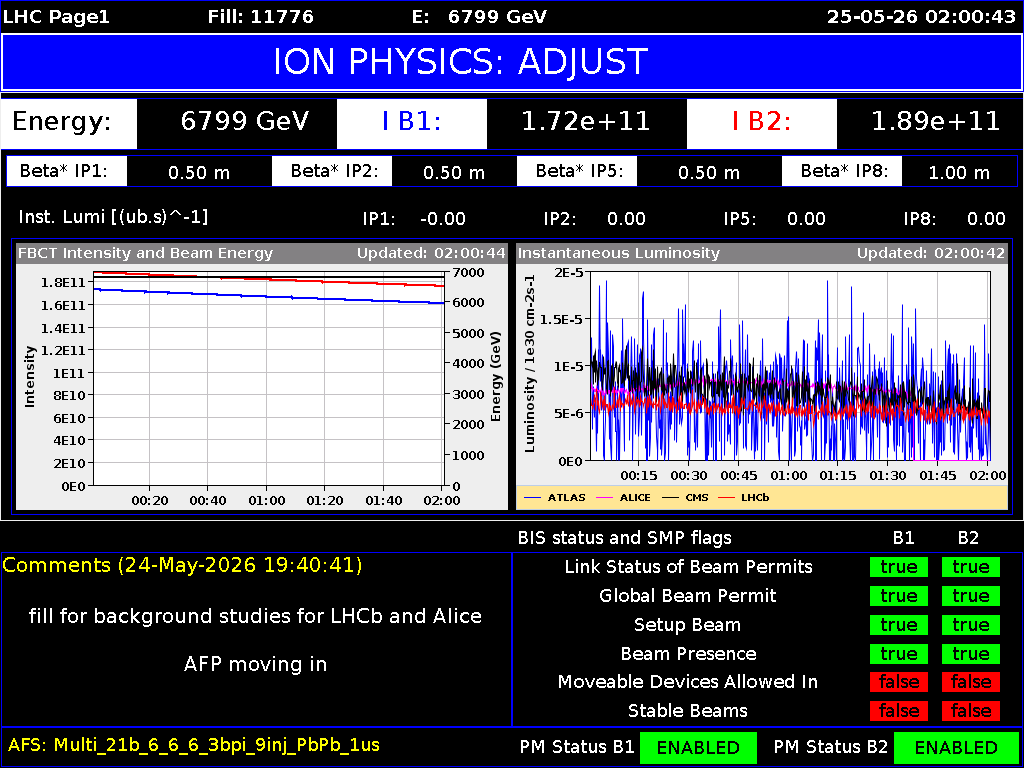Image resolution: width=1024 pixels, height=768 pixels.
Task: Click the Inst. Lumi units label
Action: [114, 217]
